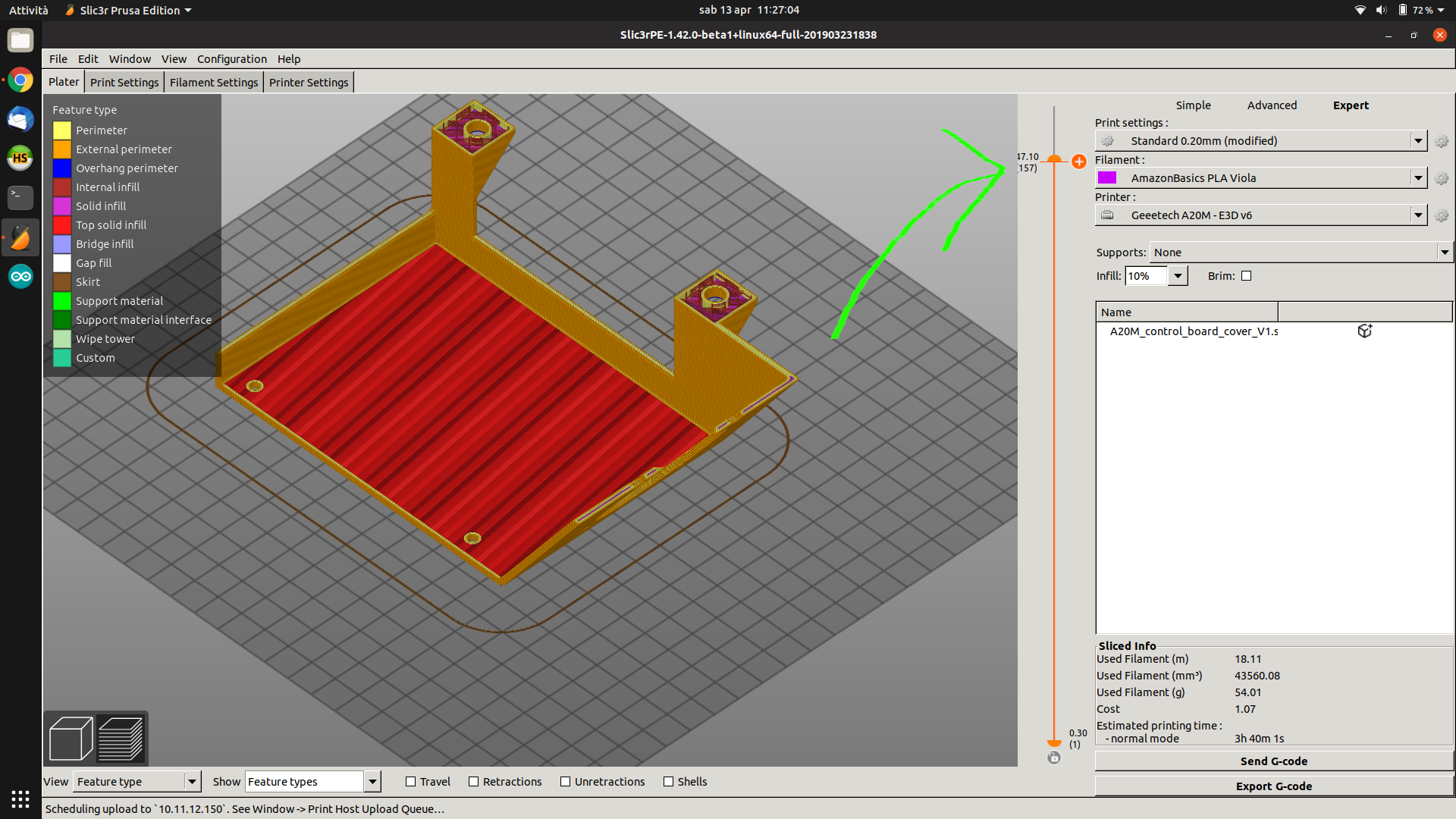Open the HS application in the dock

point(20,158)
